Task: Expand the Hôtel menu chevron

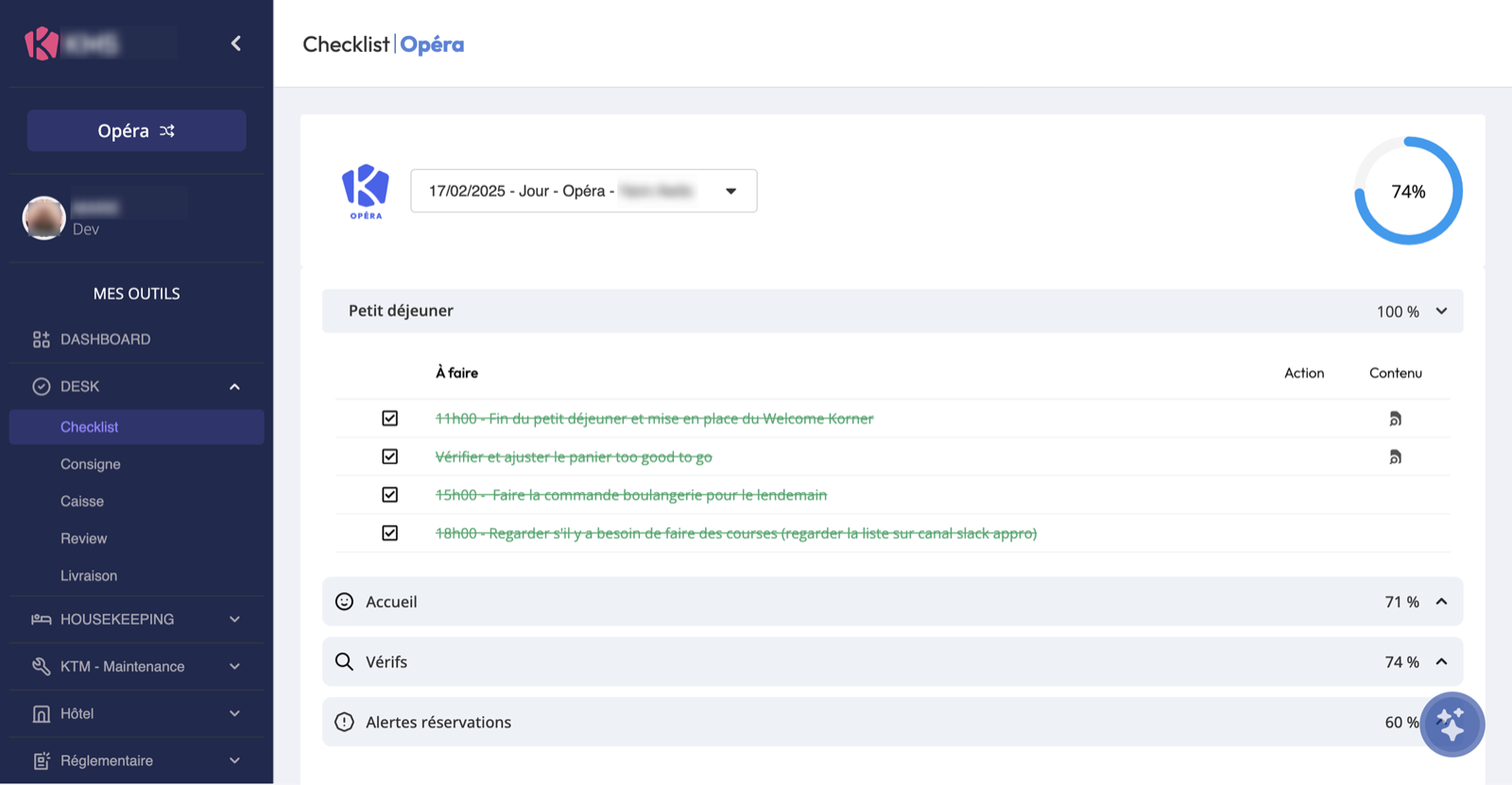Action: [x=234, y=714]
